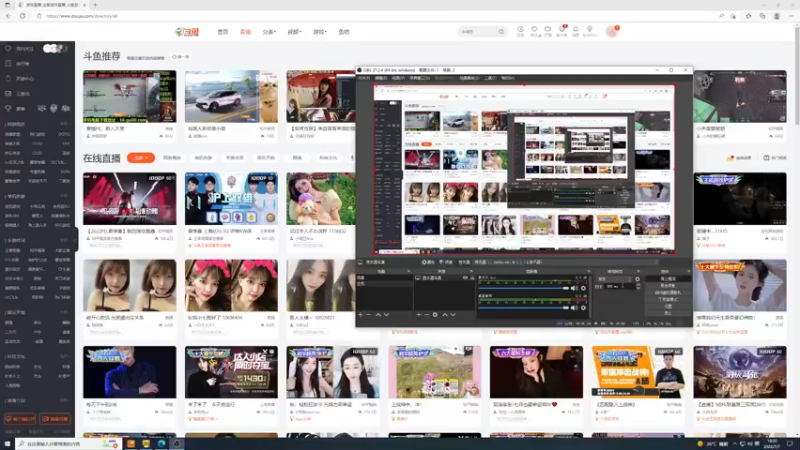Move source up in OBS sources panel
The image size is (800, 450).
click(445, 314)
